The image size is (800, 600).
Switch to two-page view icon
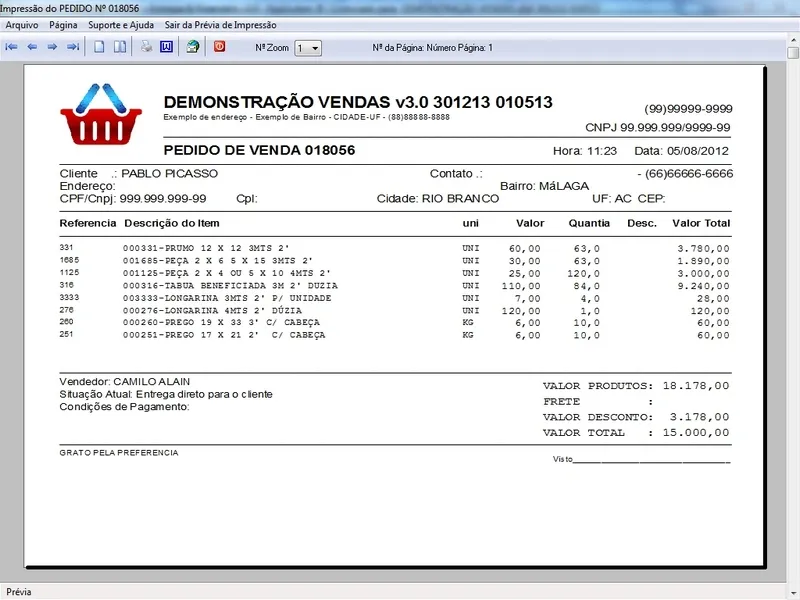(x=119, y=47)
